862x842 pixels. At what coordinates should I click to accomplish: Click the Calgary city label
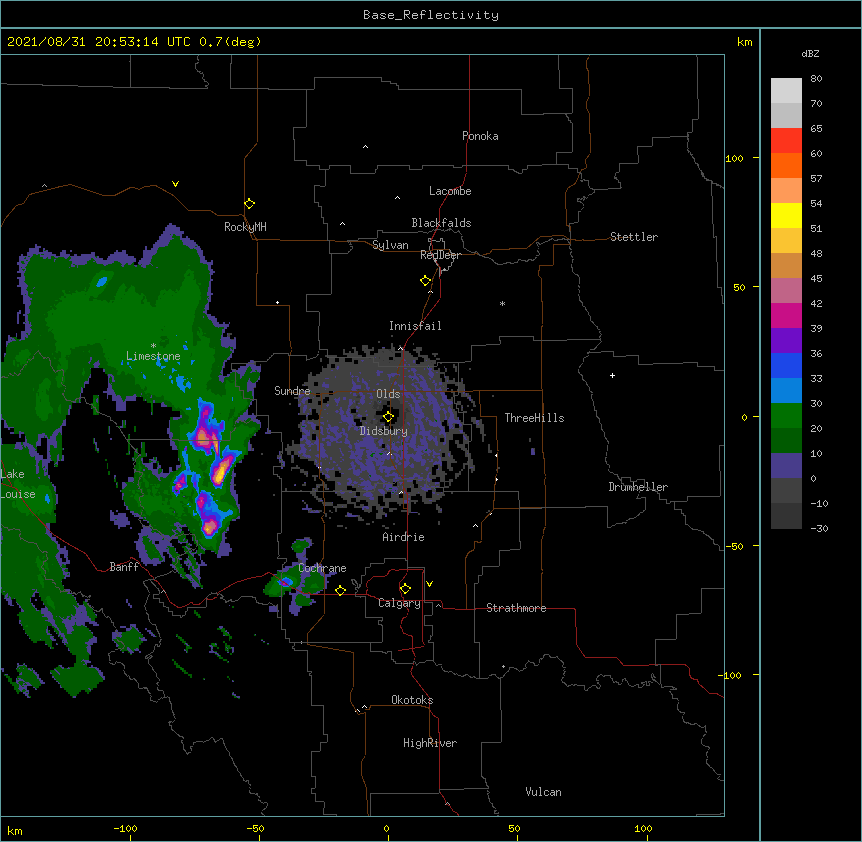(399, 603)
